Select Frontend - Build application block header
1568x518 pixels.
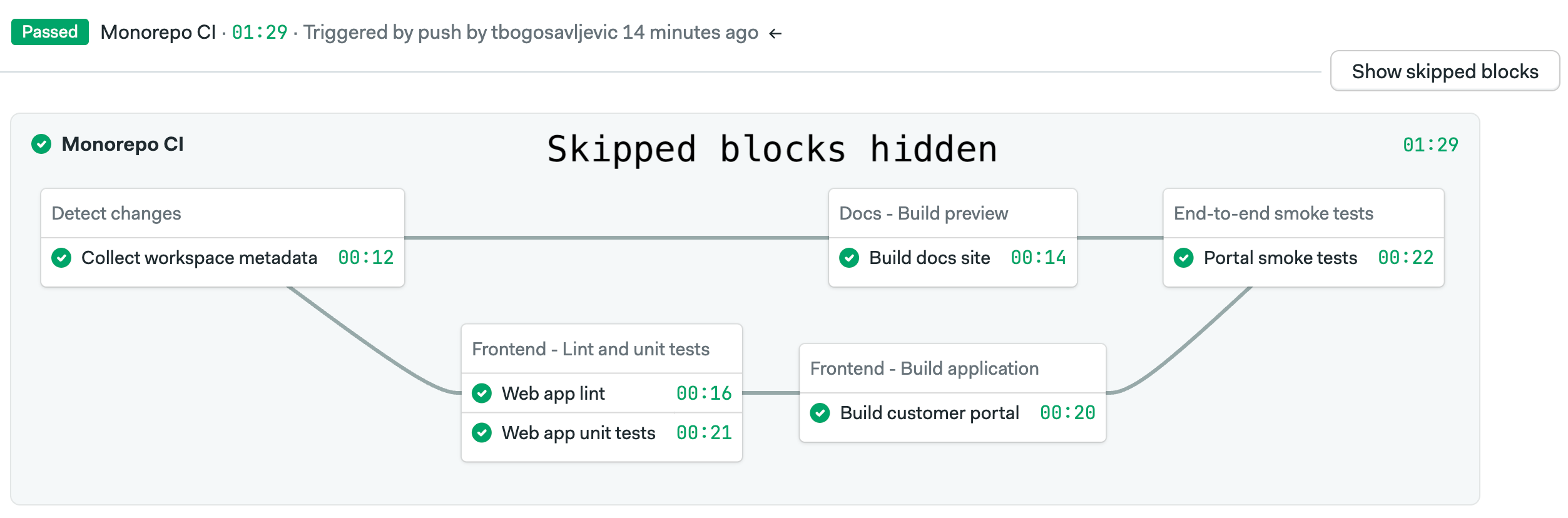tap(953, 368)
